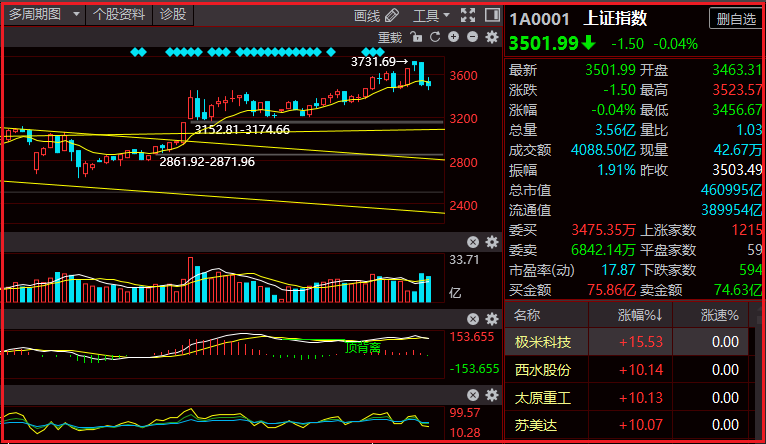The width and height of the screenshot is (766, 444).
Task: Refresh chart with circular arrow icon
Action: point(435,37)
